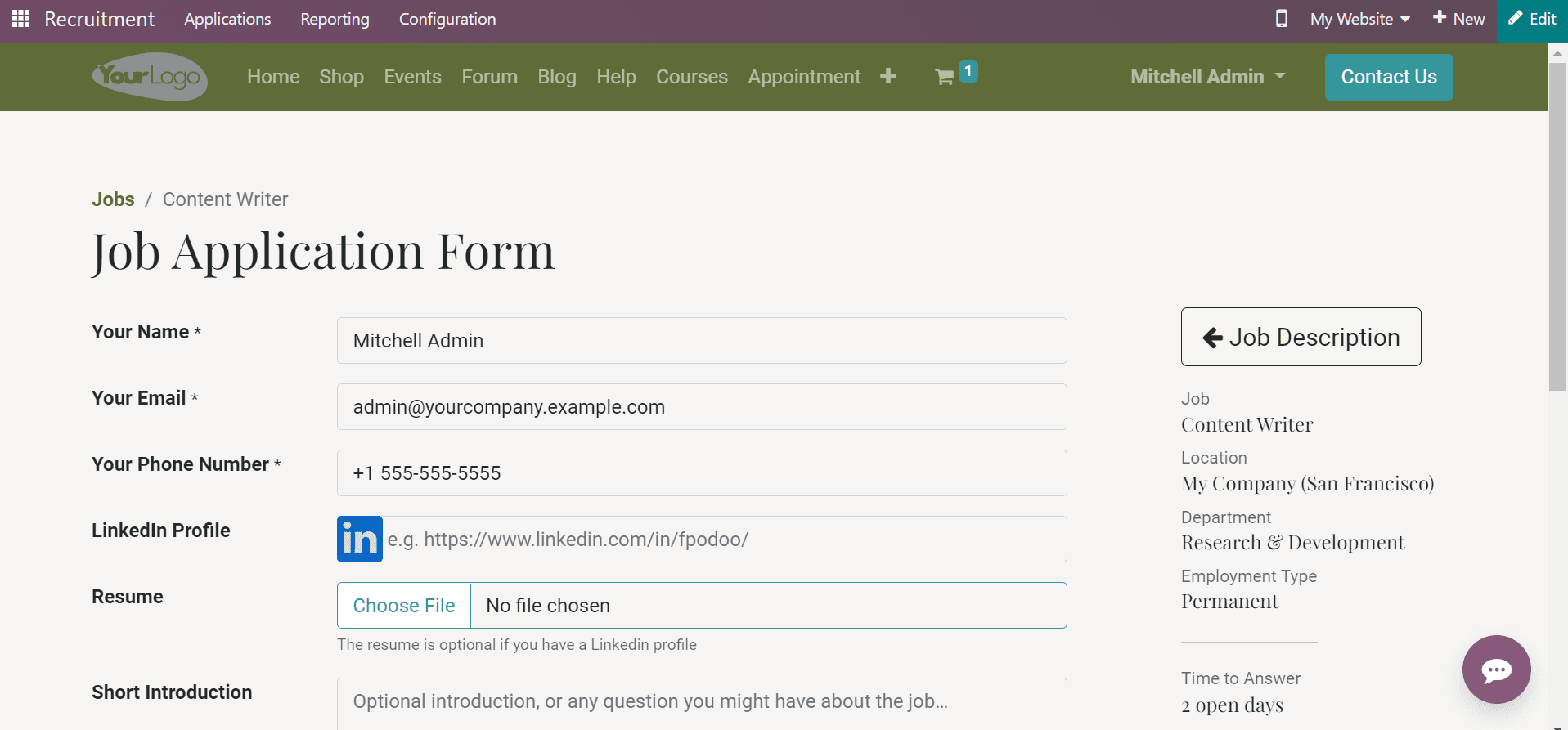Open the Configuration menu
Screen dimensions: 1568x730
pyautogui.click(x=447, y=19)
